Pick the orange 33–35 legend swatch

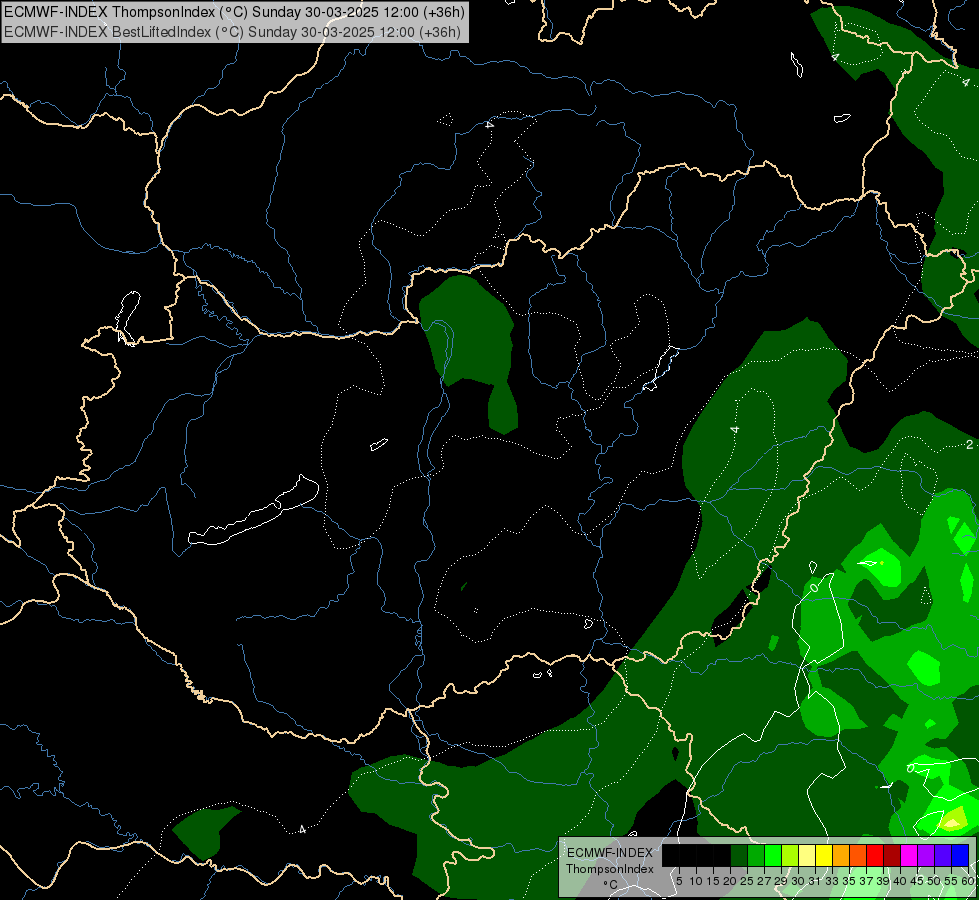click(x=841, y=855)
